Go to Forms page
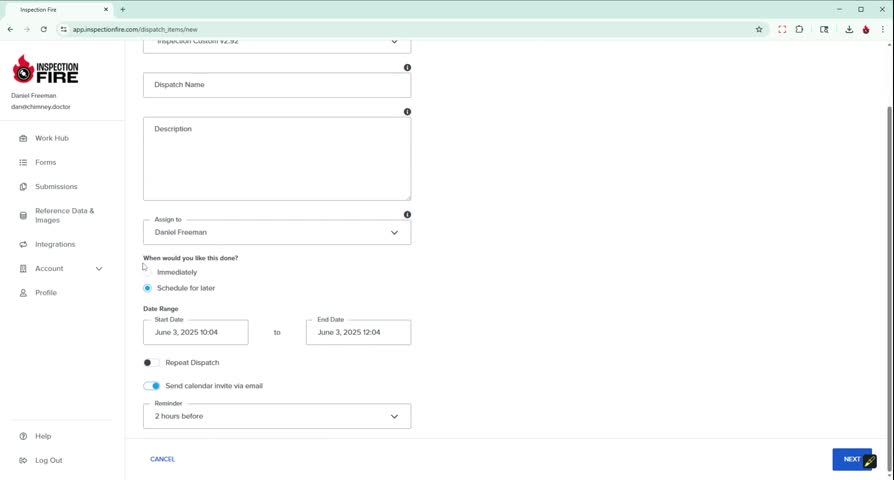Screen dimensions: 894x480 coord(46,162)
